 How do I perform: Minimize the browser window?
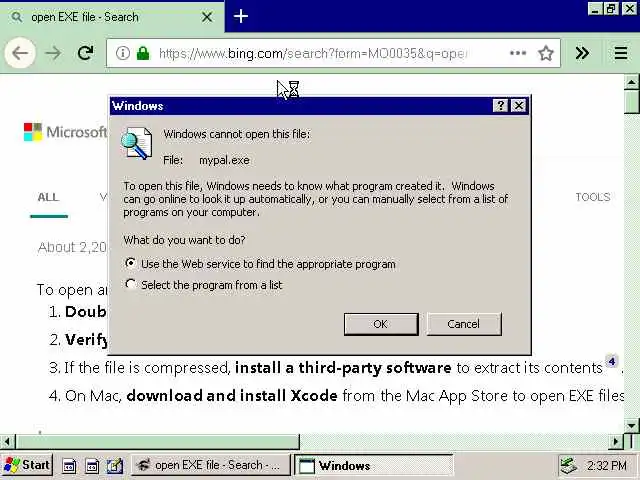coord(594,9)
